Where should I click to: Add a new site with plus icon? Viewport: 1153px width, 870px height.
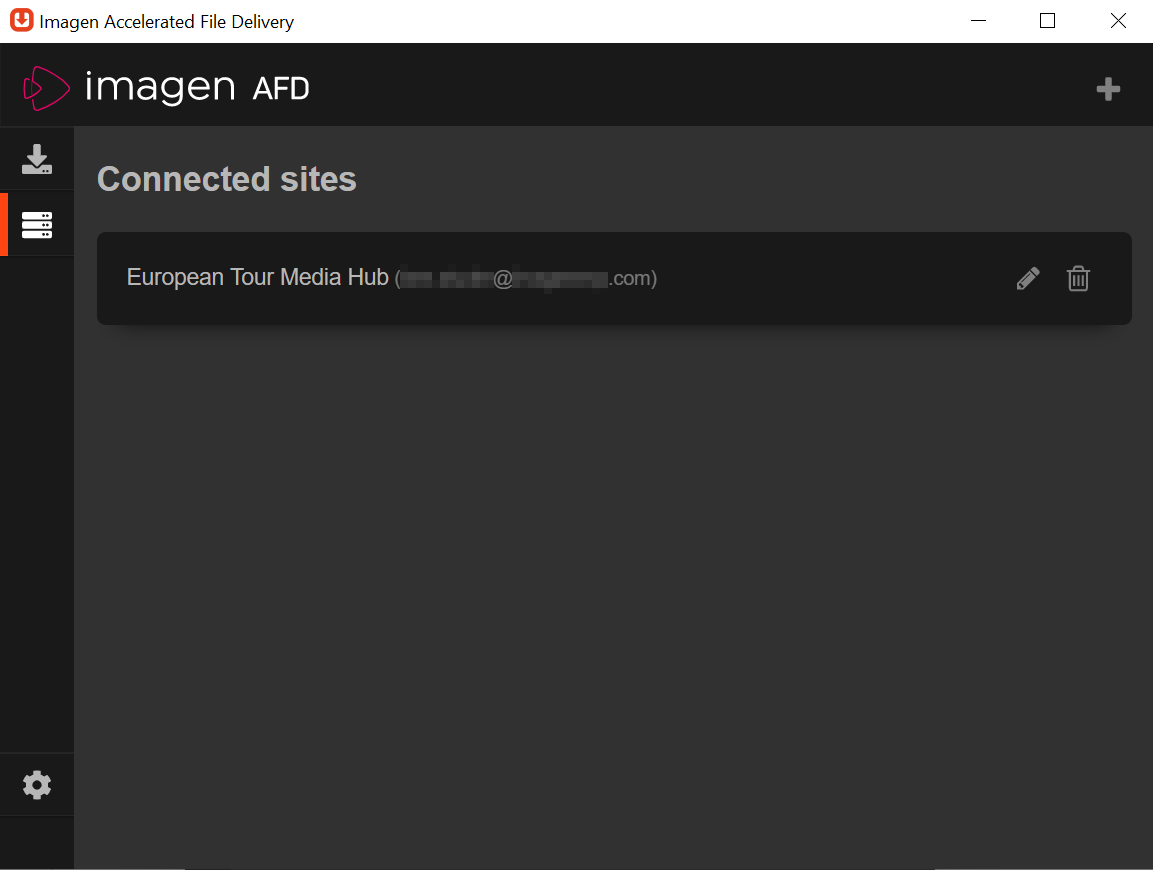pos(1108,89)
